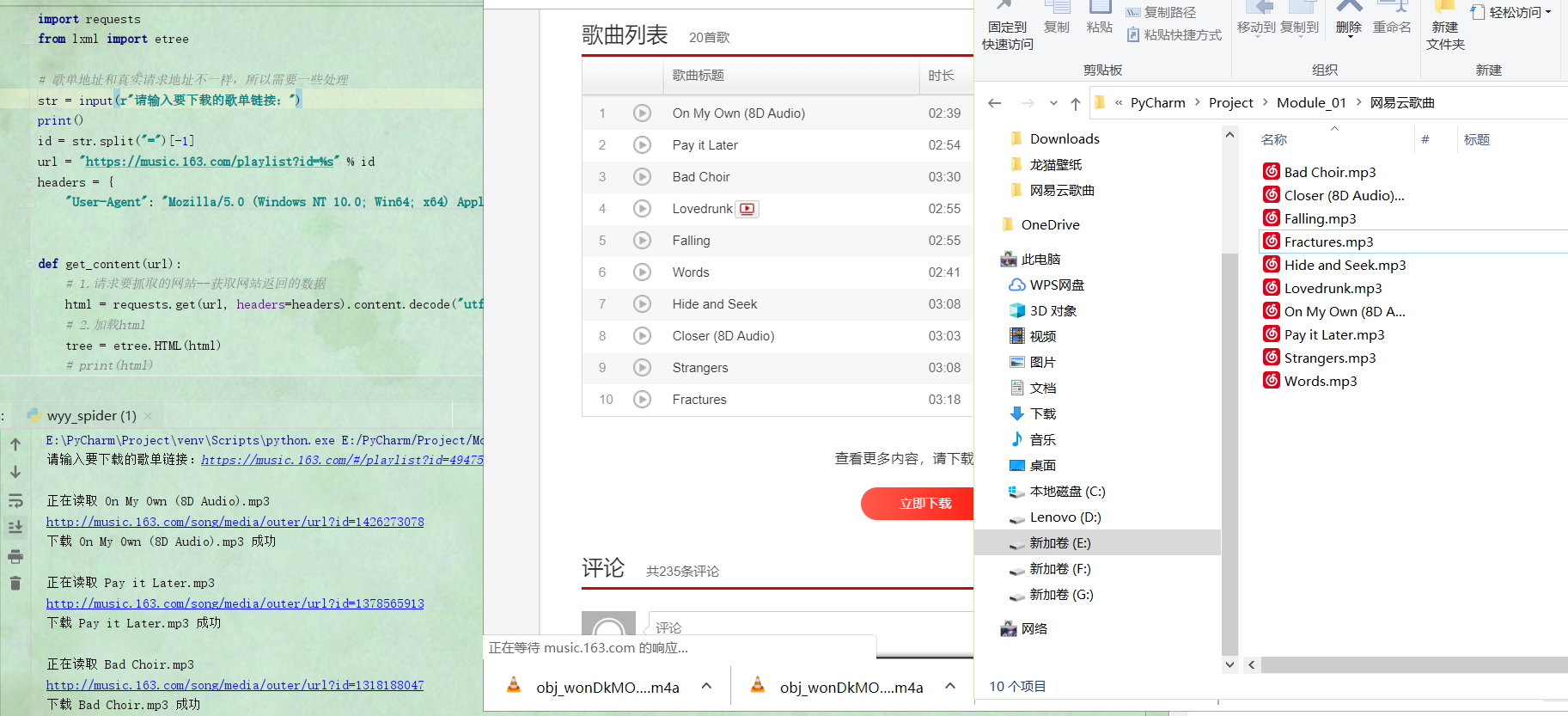Select 此电脑 in navigation pane
1568x716 pixels.
(x=1040, y=260)
